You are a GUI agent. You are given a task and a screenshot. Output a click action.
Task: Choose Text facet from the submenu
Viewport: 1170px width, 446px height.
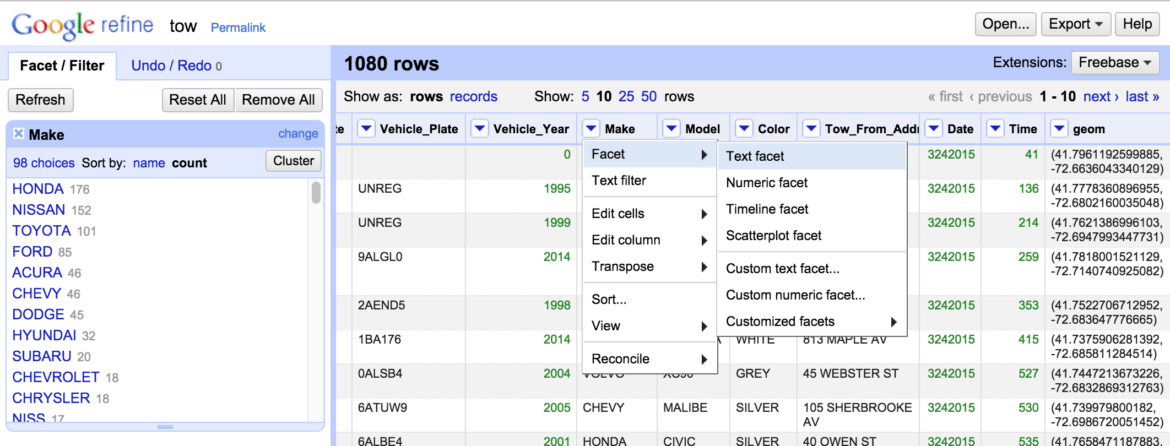812,157
